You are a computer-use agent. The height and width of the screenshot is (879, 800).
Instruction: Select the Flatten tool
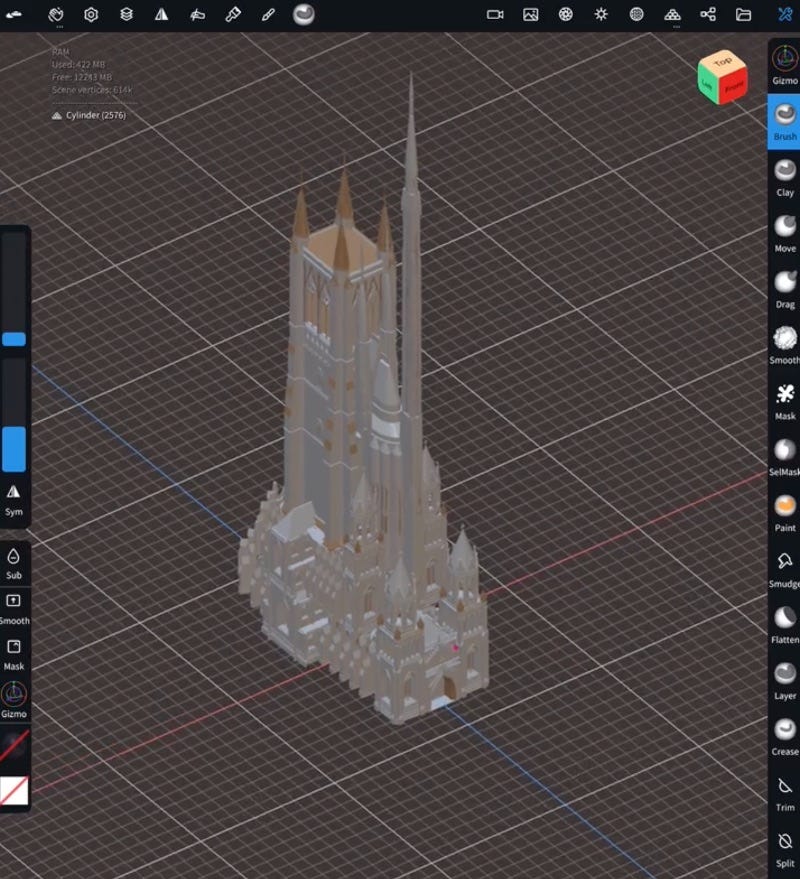pyautogui.click(x=785, y=626)
